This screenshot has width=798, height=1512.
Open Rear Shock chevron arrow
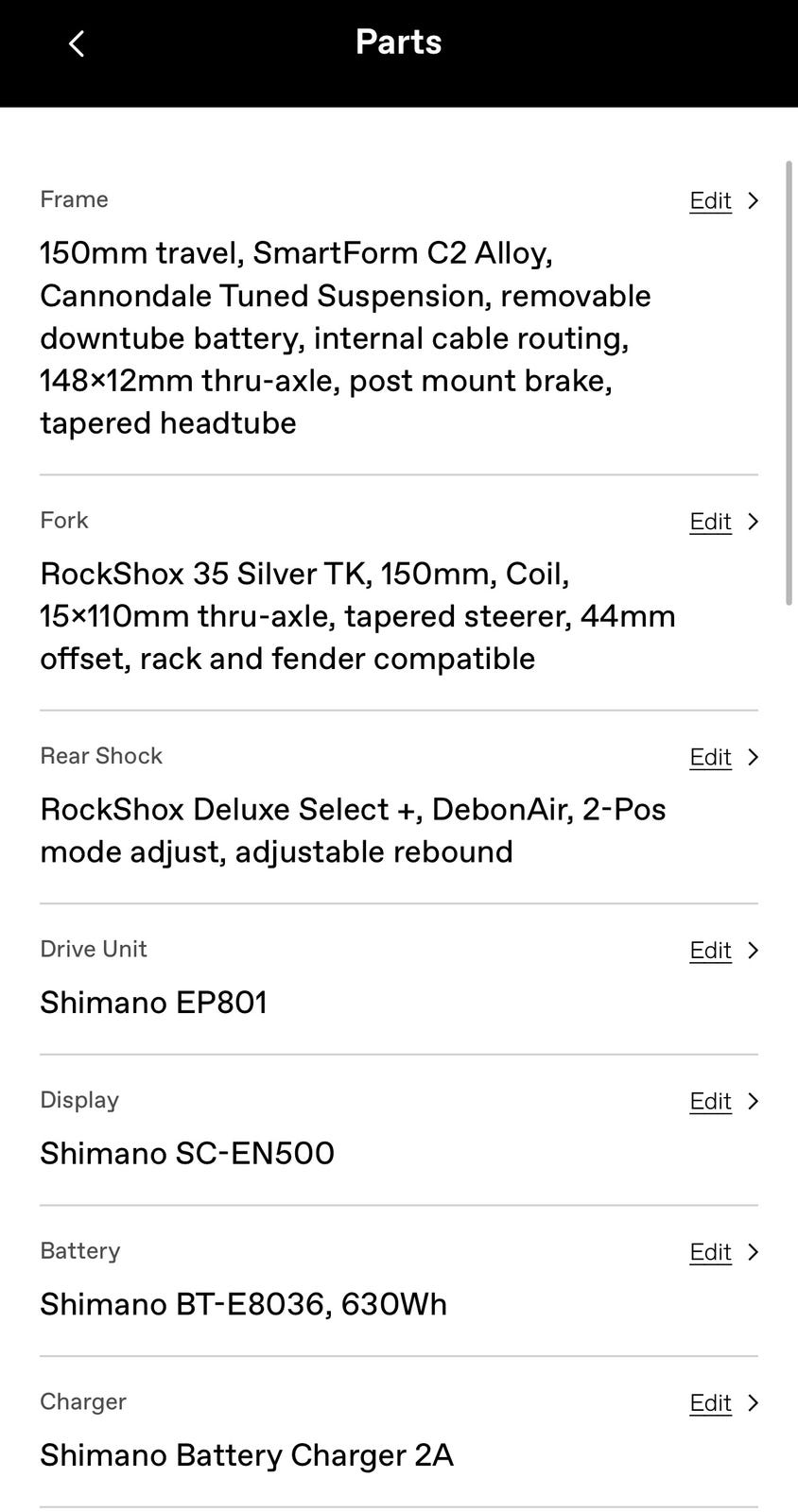pyautogui.click(x=754, y=757)
